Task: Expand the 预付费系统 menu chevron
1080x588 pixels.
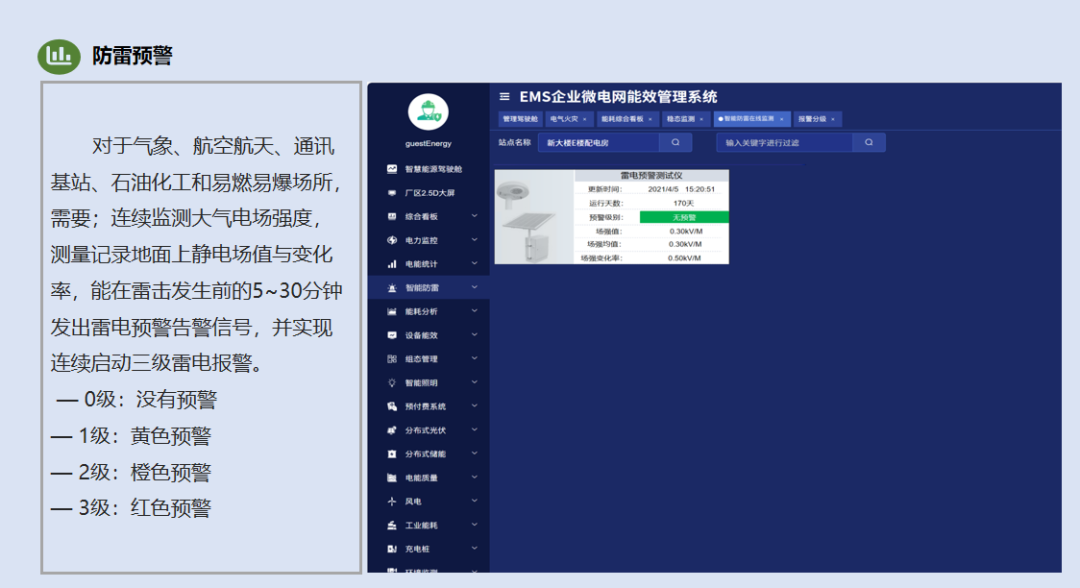Action: click(475, 406)
